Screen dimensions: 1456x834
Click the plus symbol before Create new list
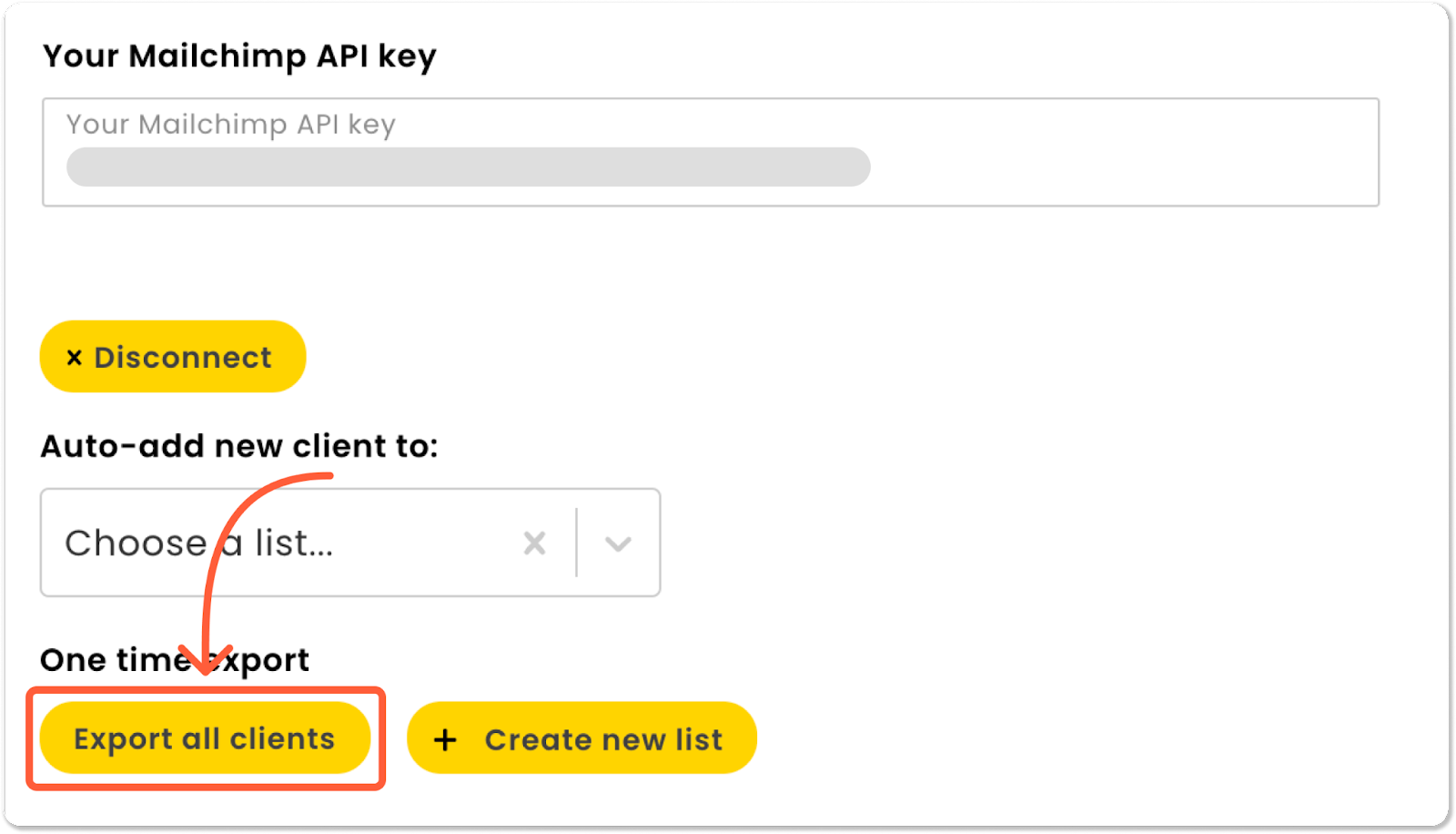point(445,738)
